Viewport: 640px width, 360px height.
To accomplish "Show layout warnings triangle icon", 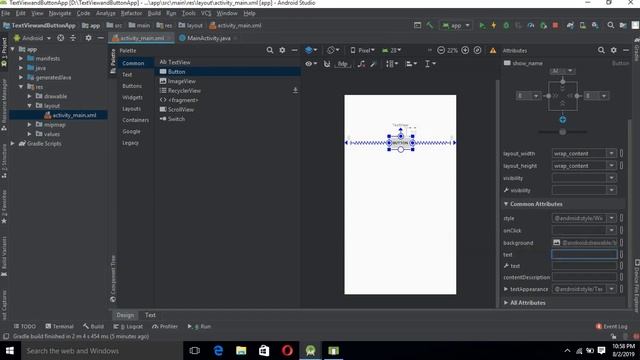I will 493,51.
